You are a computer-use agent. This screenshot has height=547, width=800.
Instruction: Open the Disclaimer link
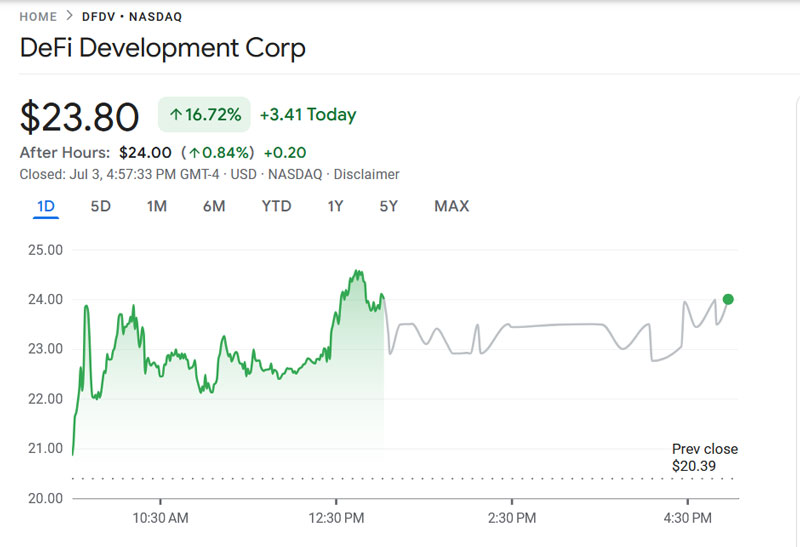[366, 175]
